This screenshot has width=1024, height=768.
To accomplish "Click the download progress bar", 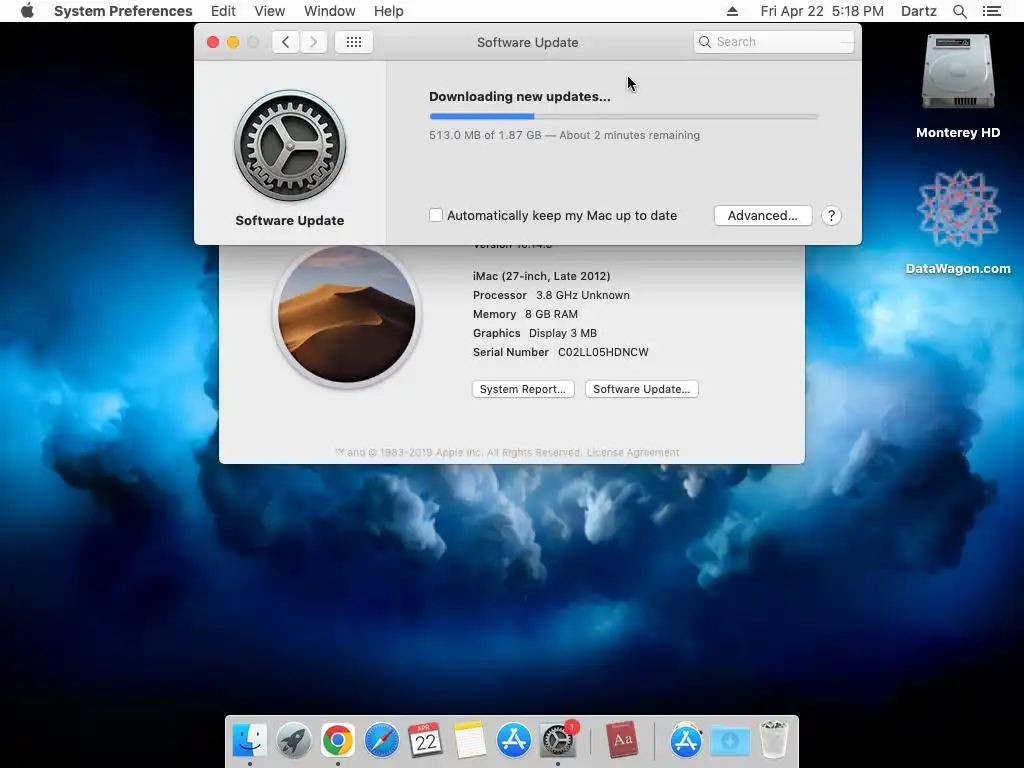I will (624, 116).
